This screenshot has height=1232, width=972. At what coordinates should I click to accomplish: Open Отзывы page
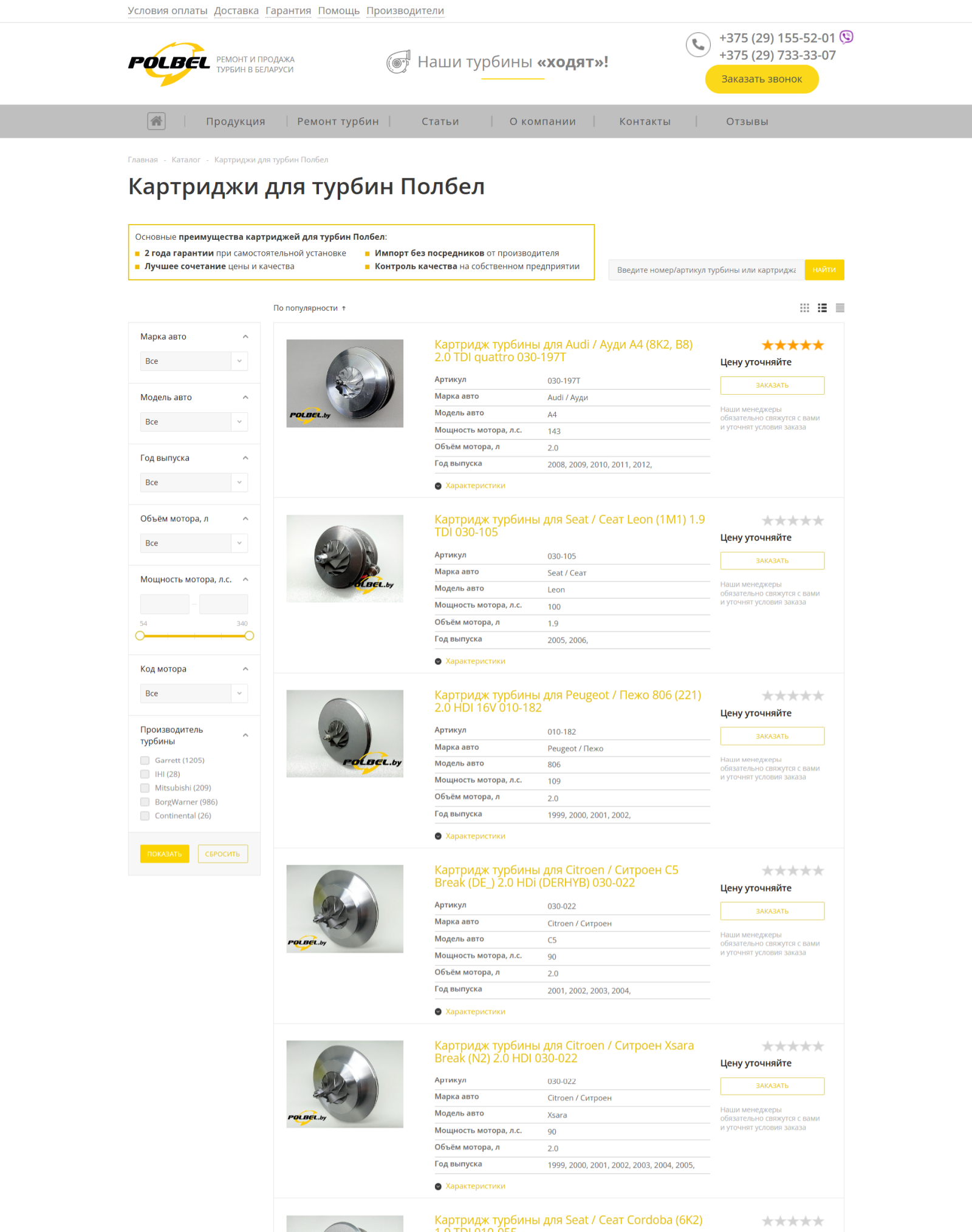[x=747, y=121]
